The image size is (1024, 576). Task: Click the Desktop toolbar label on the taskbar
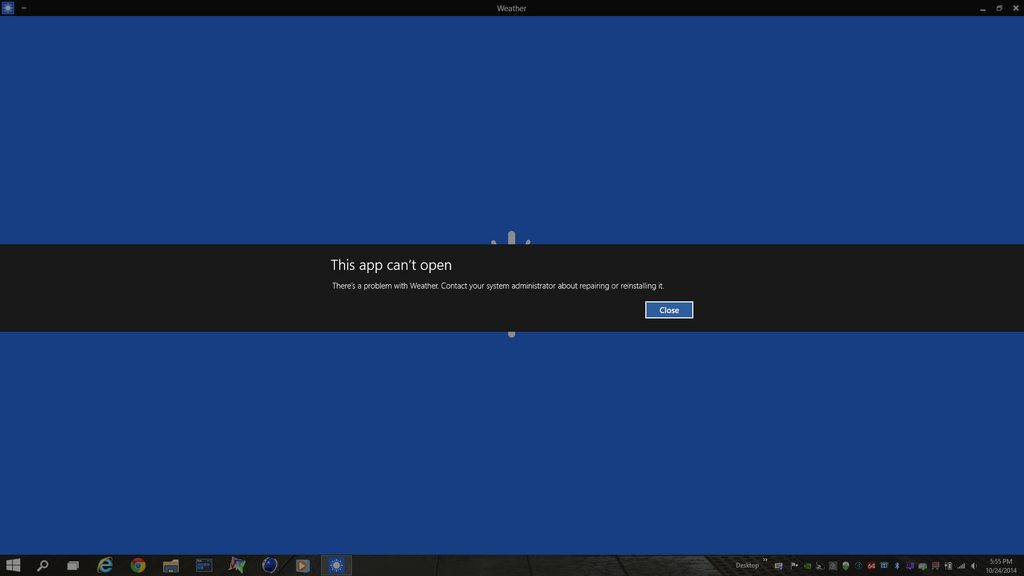click(747, 566)
